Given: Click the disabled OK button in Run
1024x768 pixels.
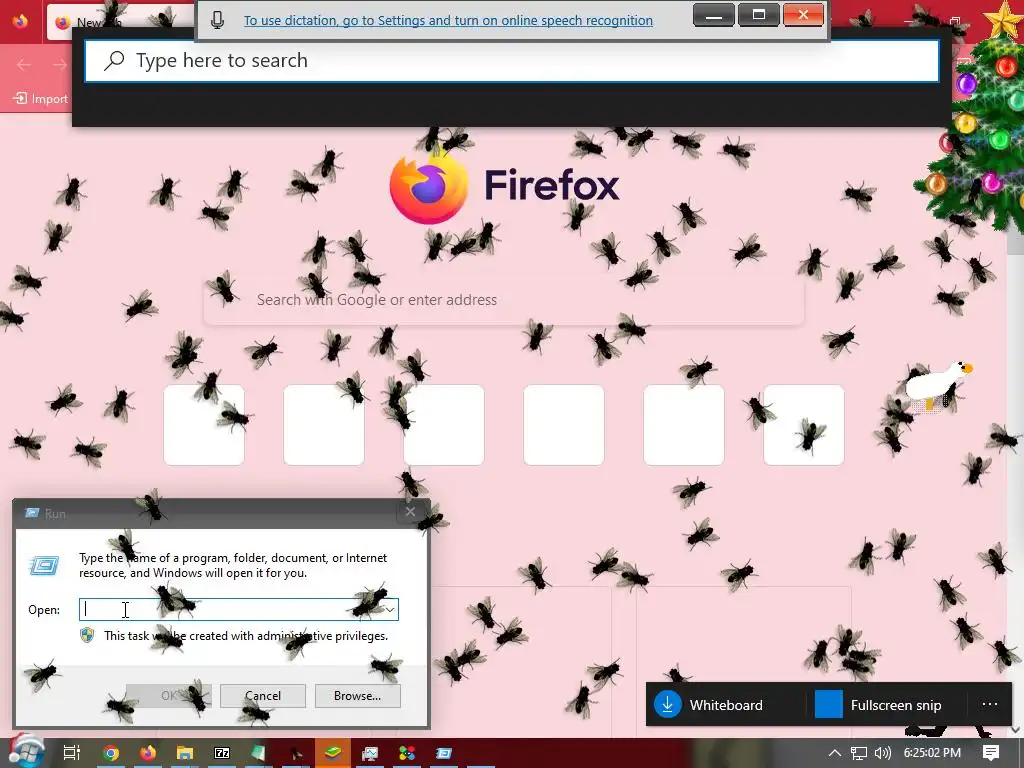Looking at the screenshot, I should pos(168,696).
